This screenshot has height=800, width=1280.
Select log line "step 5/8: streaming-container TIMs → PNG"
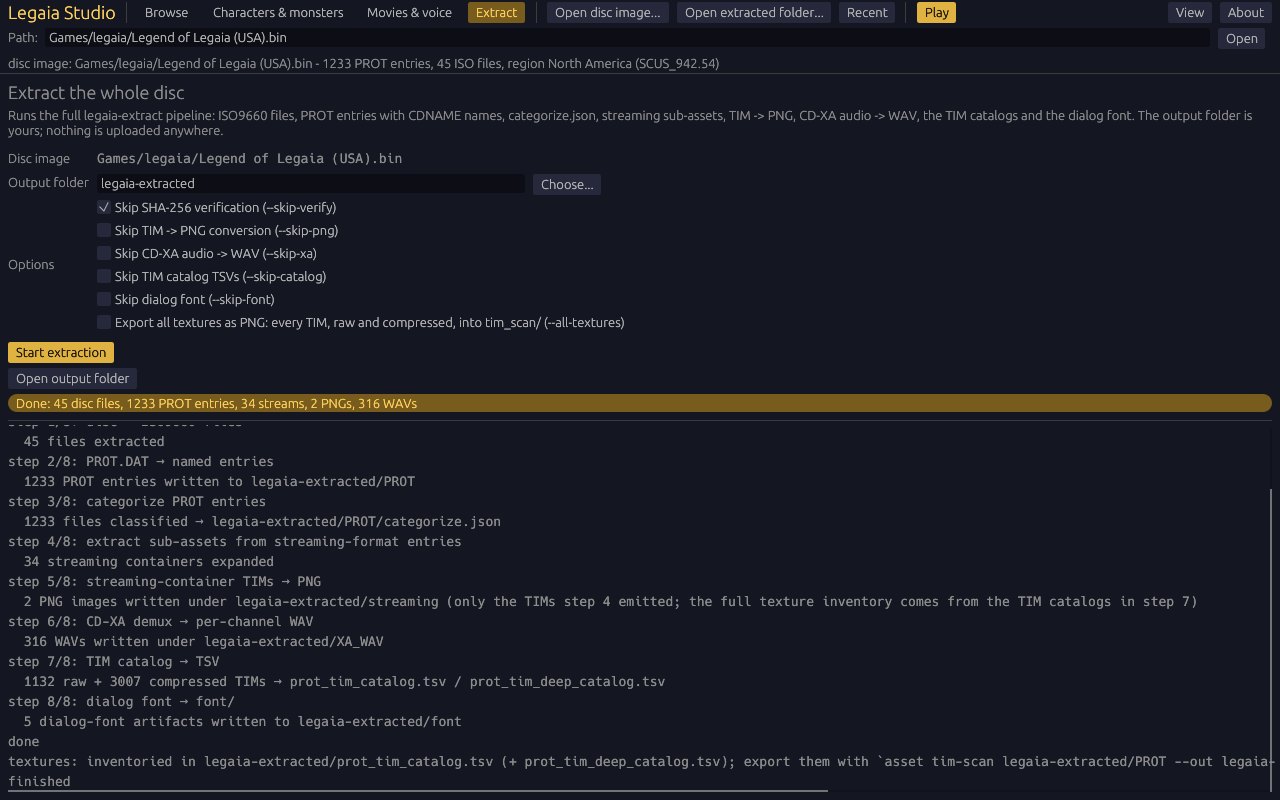tap(165, 582)
